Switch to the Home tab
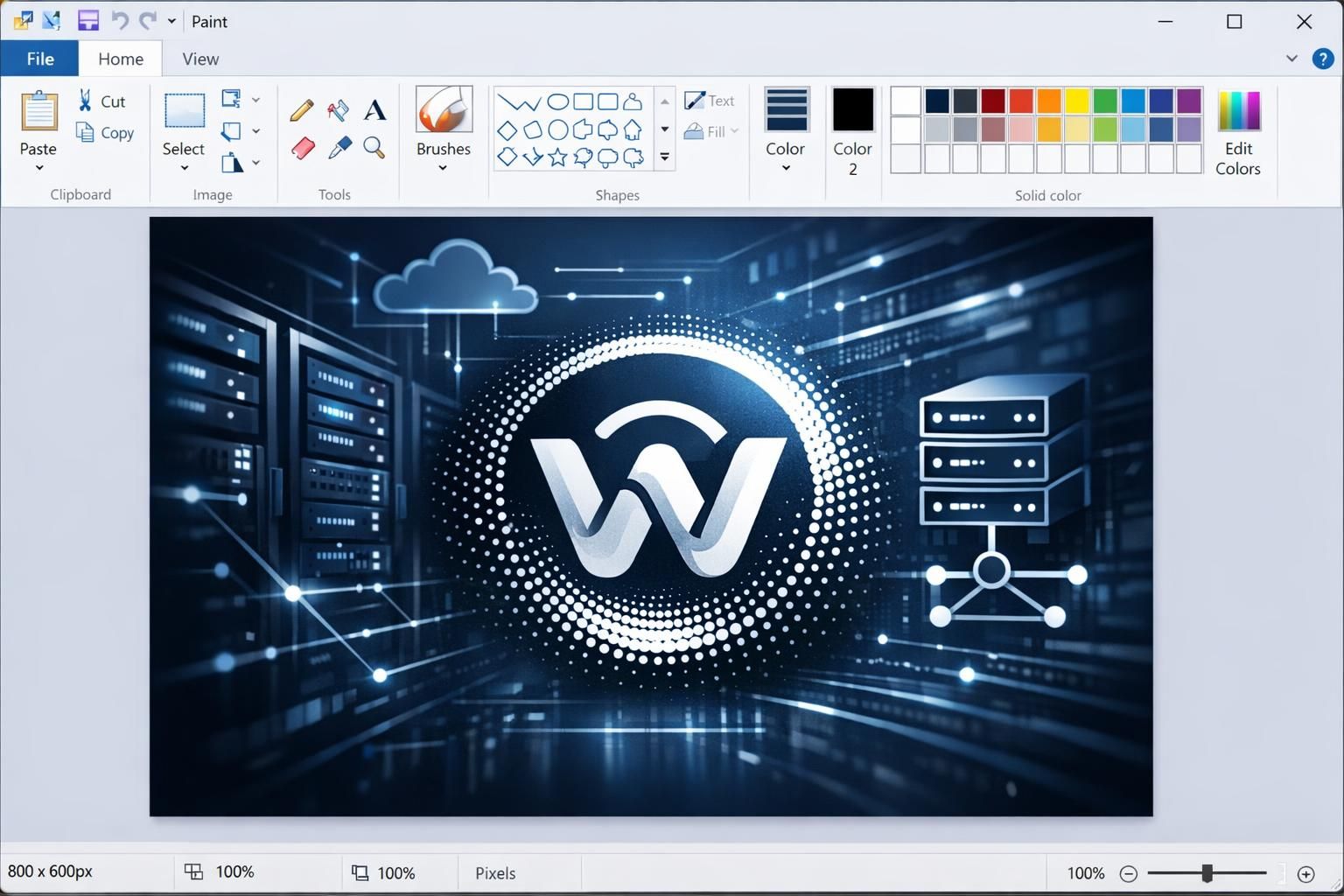This screenshot has width=1344, height=896. pos(121,59)
